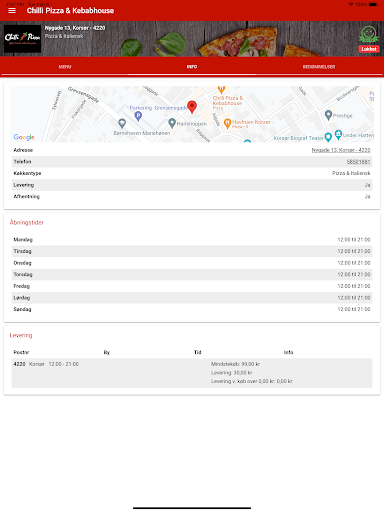The height and width of the screenshot is (512, 384).
Task: Click the Chilli Pizza & Kebabhouse title
Action: point(70,11)
